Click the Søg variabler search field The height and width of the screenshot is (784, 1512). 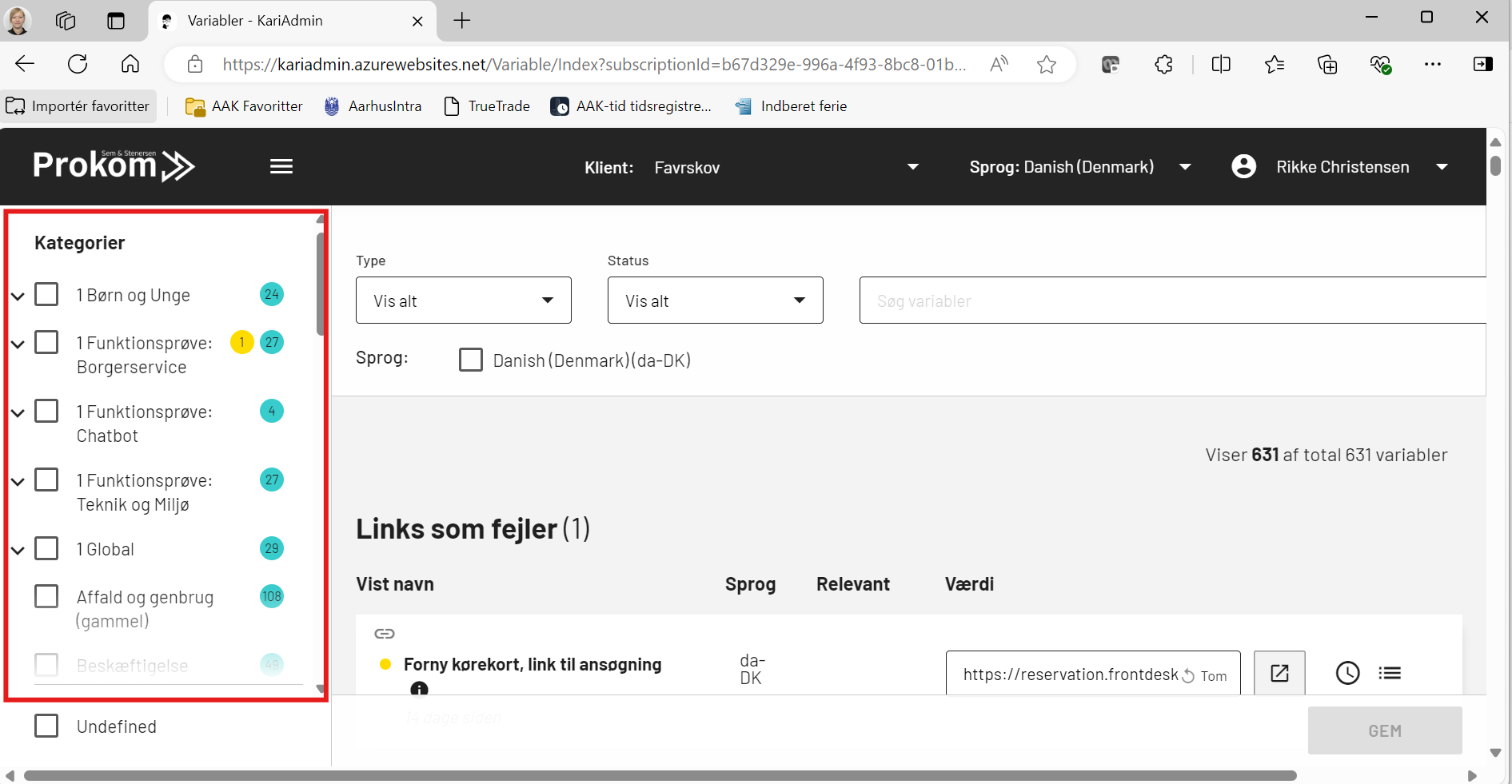1171,300
